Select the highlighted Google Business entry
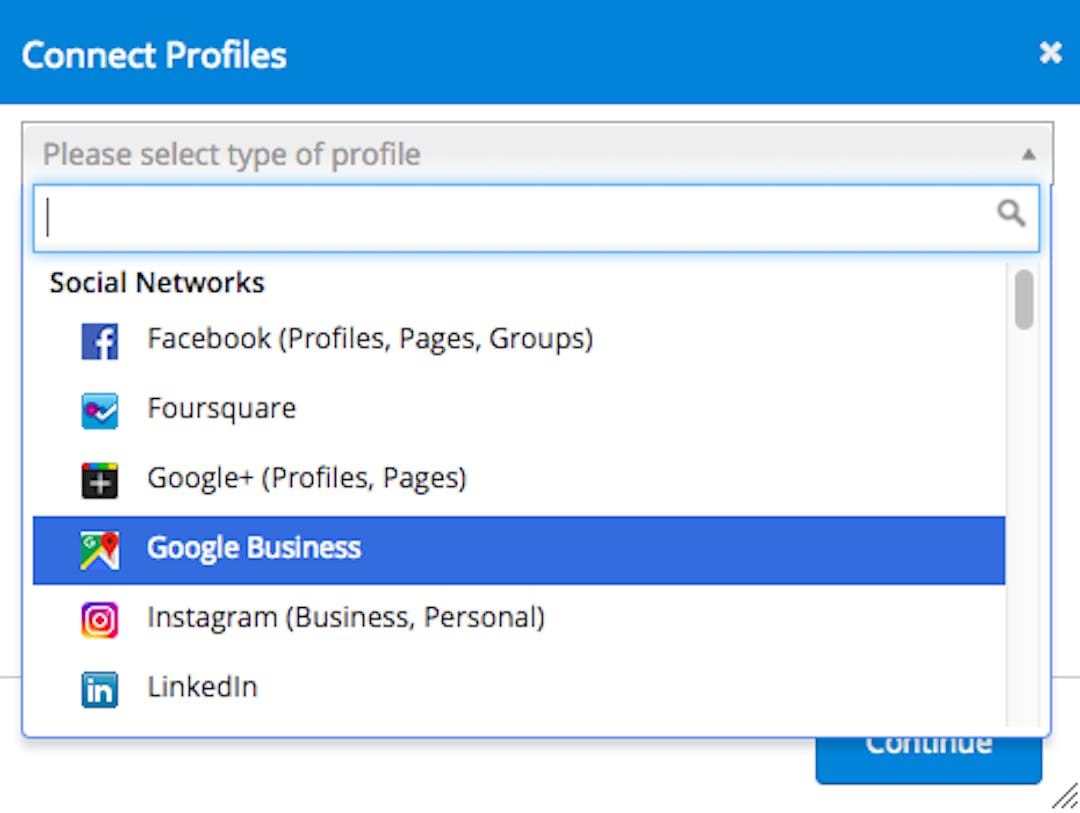The width and height of the screenshot is (1080, 813). (519, 550)
